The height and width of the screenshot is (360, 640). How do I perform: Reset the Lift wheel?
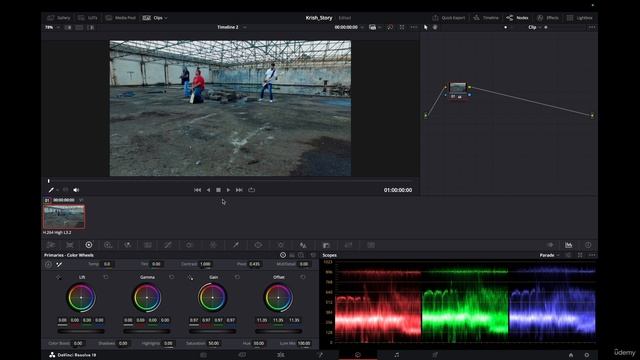click(x=106, y=277)
